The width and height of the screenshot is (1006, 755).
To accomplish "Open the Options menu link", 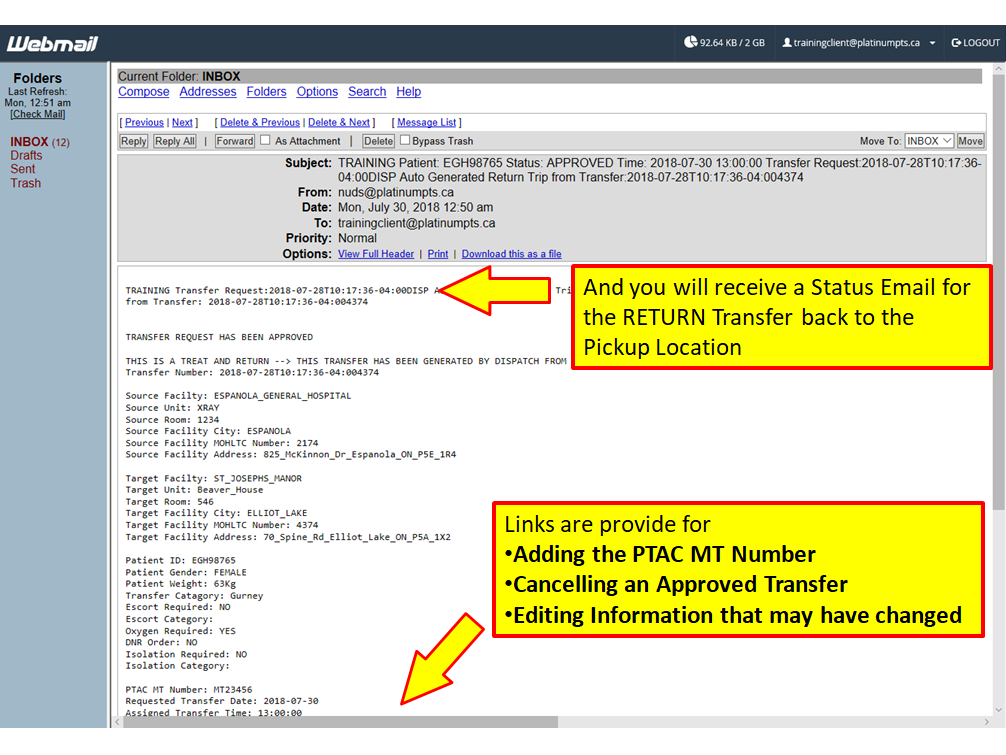I will click(317, 92).
